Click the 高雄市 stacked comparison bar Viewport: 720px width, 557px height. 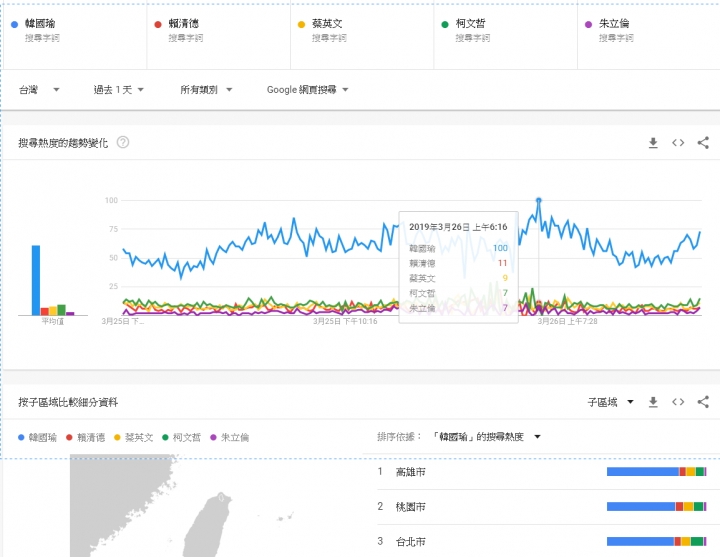tap(657, 472)
